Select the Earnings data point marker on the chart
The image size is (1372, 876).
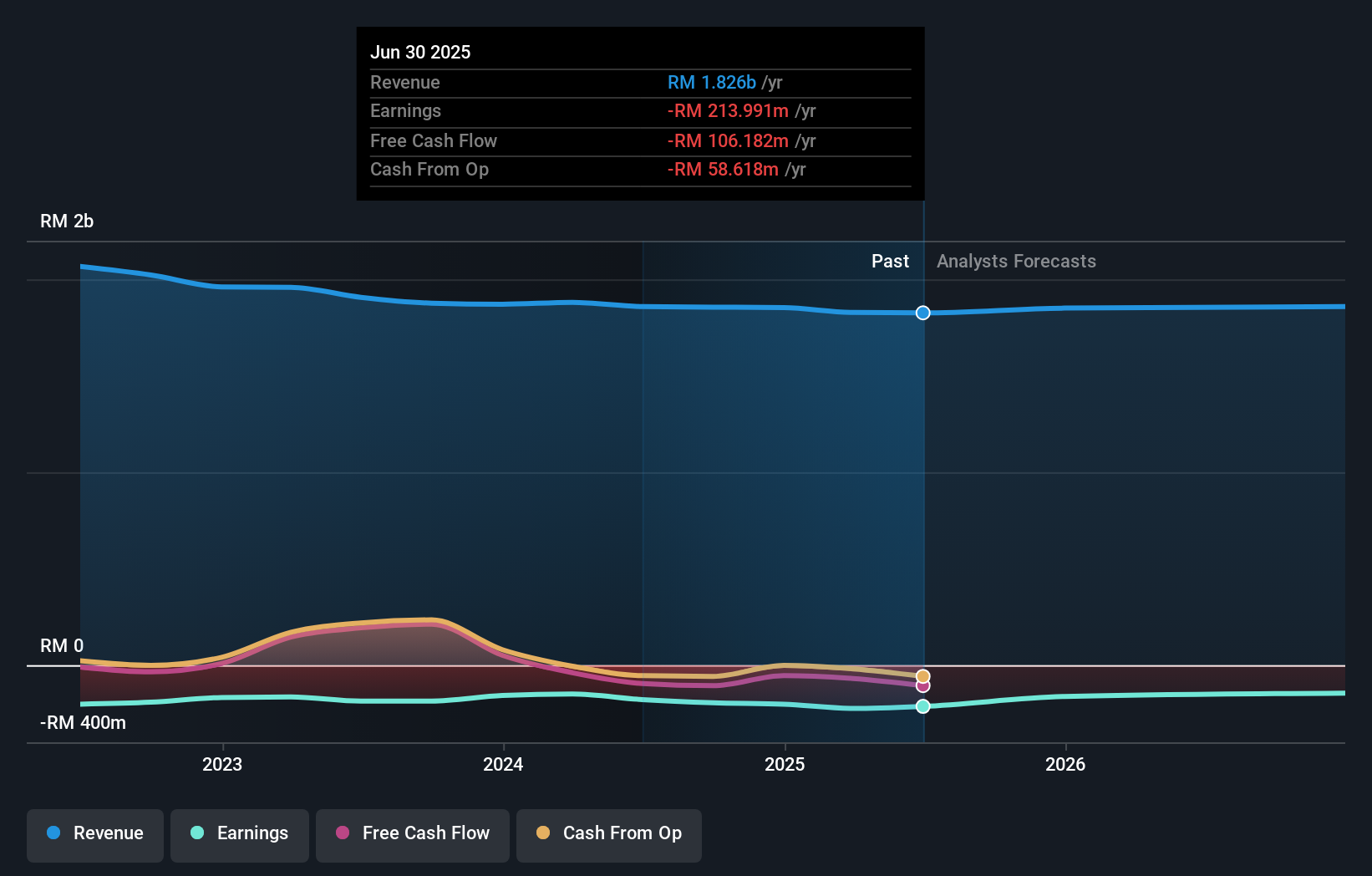922,706
